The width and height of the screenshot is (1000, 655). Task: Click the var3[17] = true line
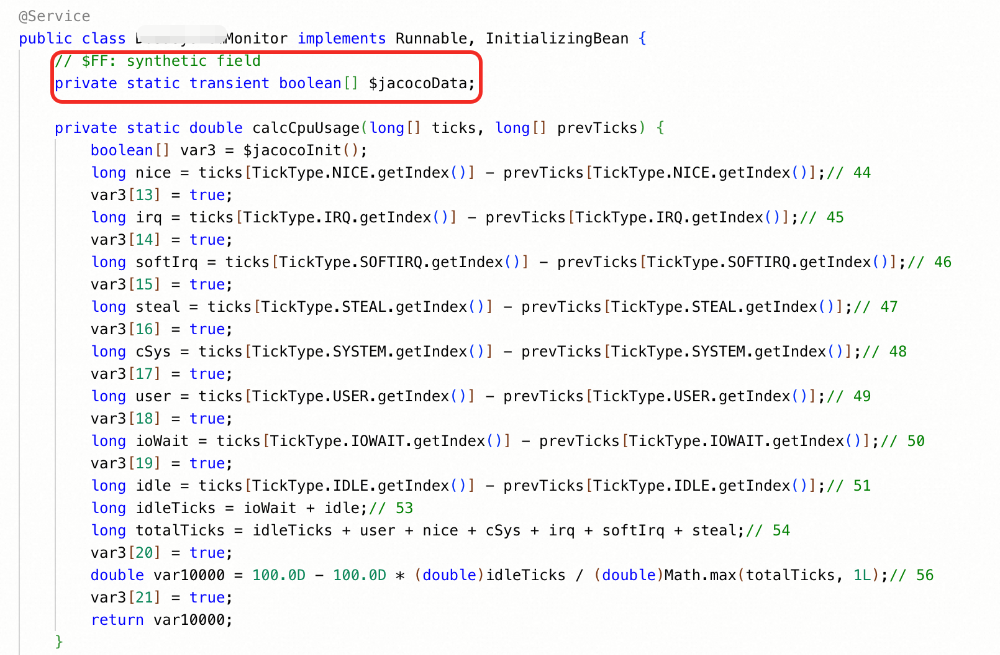coord(162,374)
